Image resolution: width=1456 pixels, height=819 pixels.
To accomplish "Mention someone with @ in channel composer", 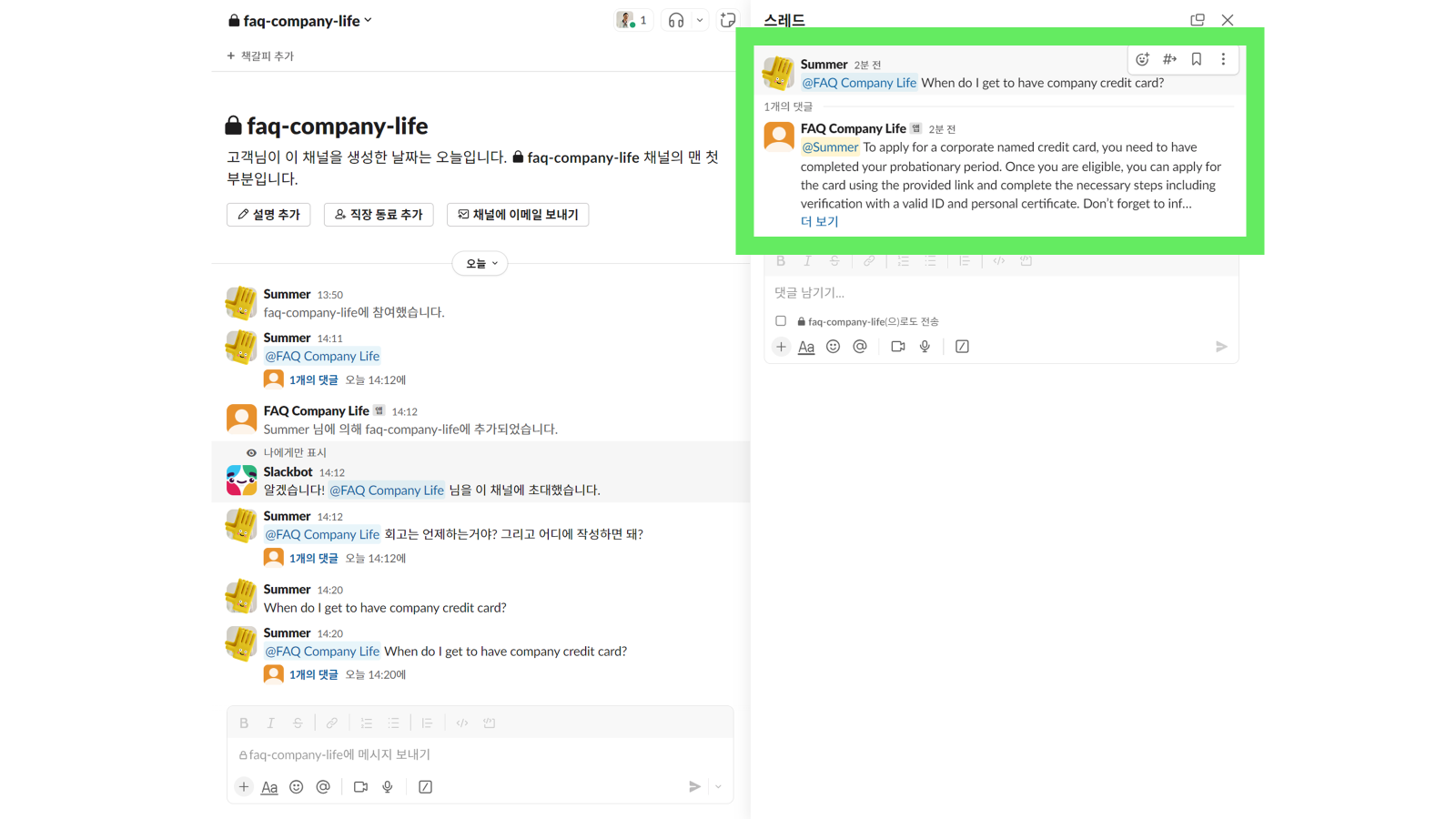I will pyautogui.click(x=323, y=787).
